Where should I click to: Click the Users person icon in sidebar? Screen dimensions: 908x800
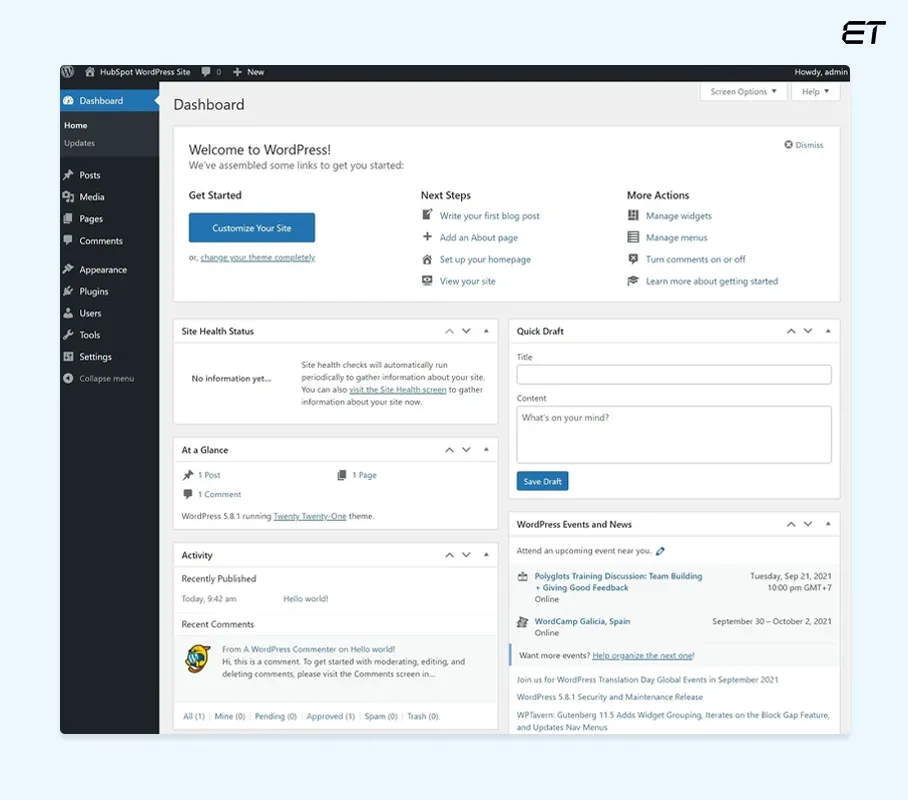(x=68, y=313)
